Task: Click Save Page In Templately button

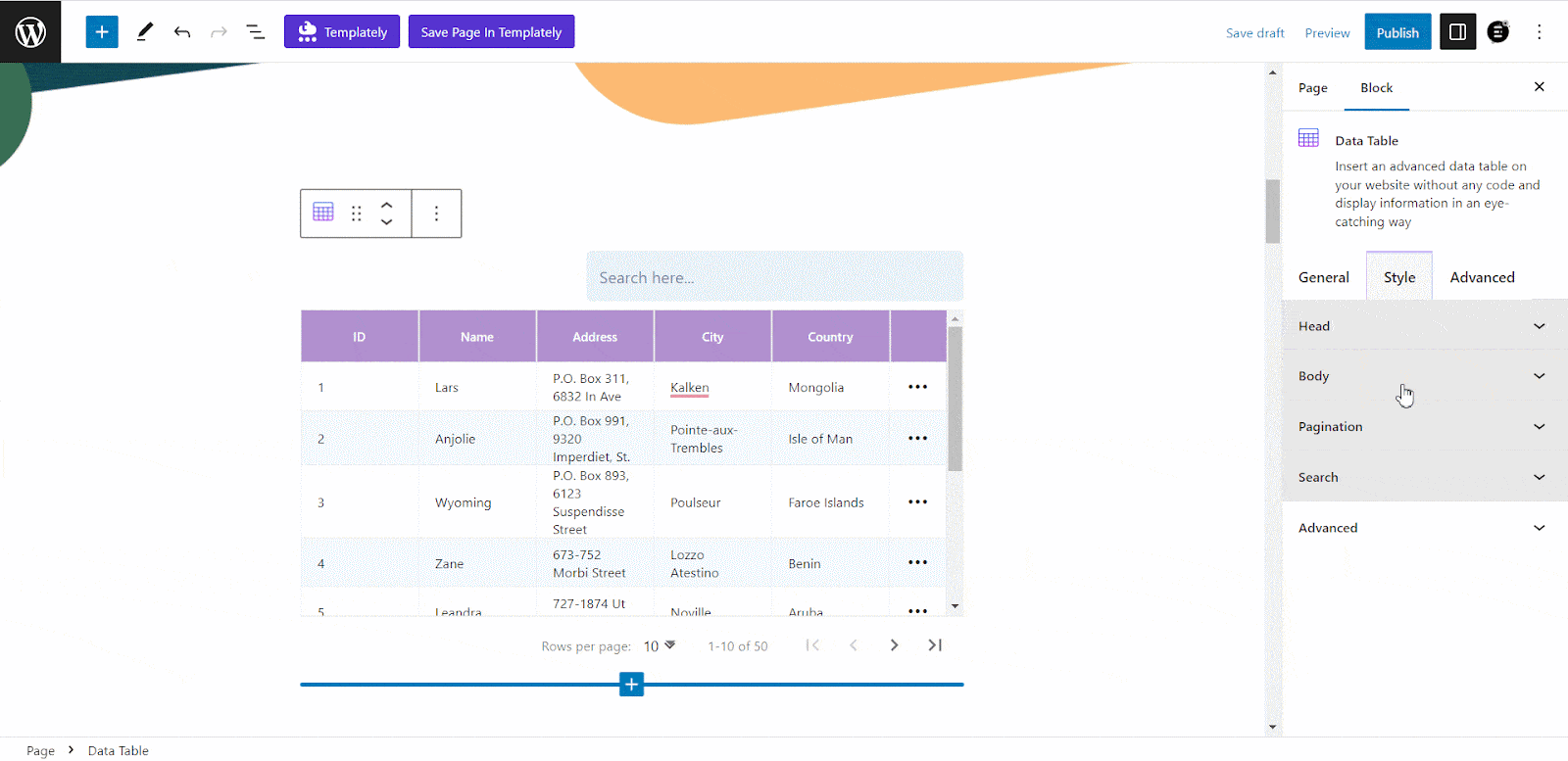Action: [491, 32]
